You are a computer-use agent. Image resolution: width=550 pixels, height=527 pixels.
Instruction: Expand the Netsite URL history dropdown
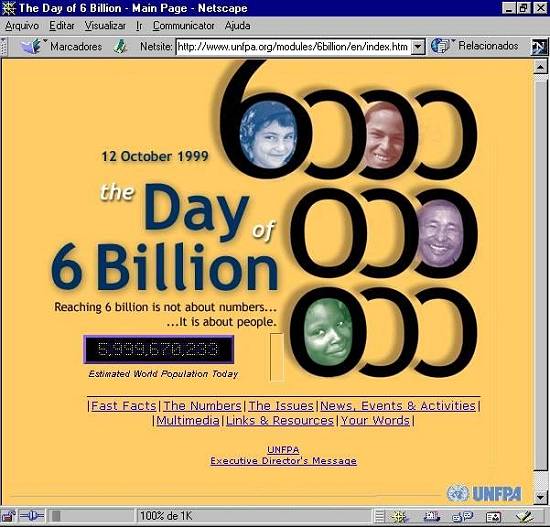pyautogui.click(x=417, y=46)
